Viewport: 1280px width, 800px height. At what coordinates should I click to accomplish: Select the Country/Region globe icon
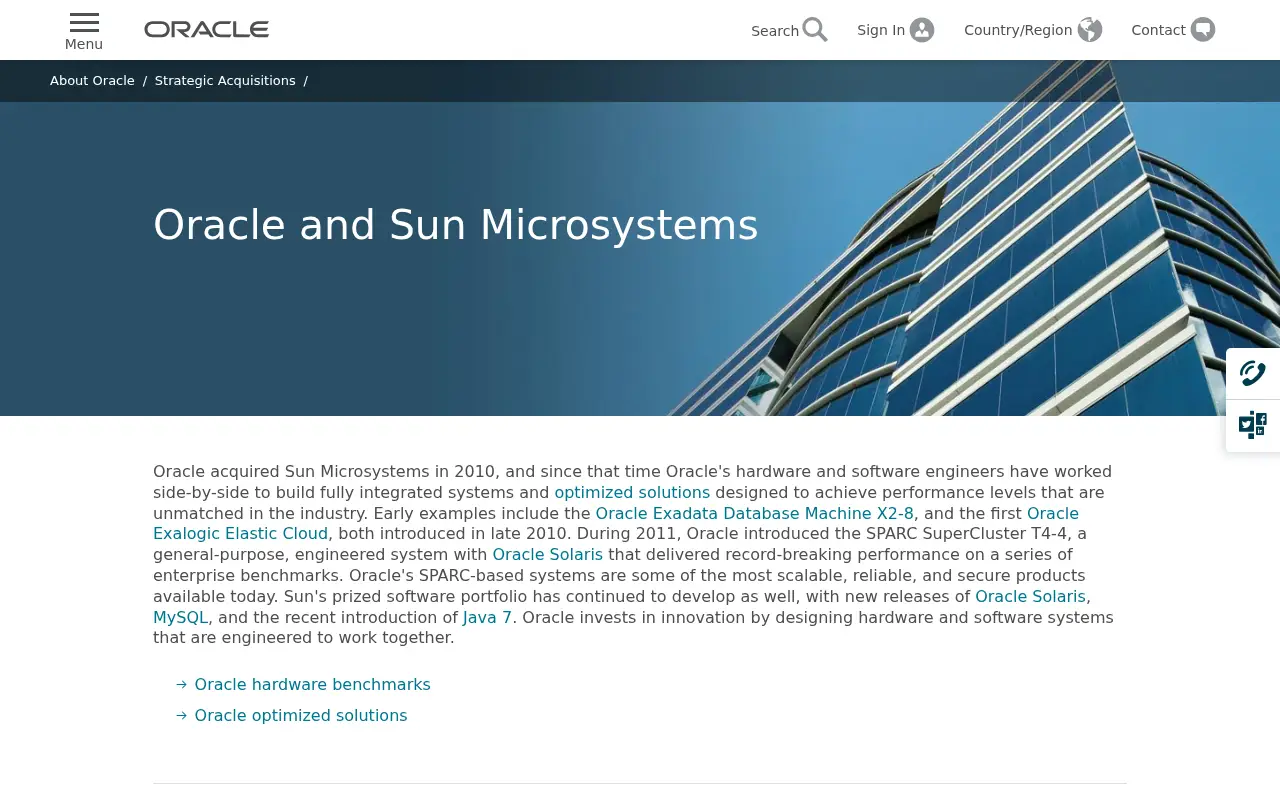1090,30
